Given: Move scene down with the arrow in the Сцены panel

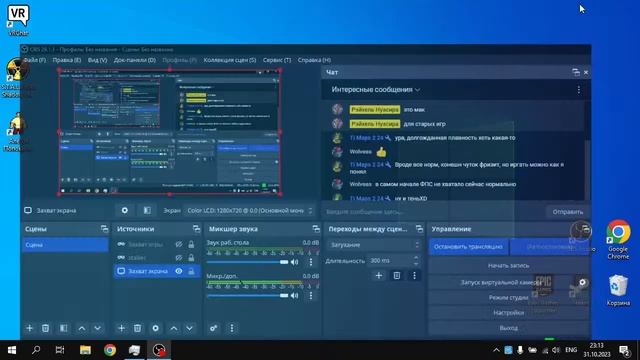Looking at the screenshot, I should (98, 328).
